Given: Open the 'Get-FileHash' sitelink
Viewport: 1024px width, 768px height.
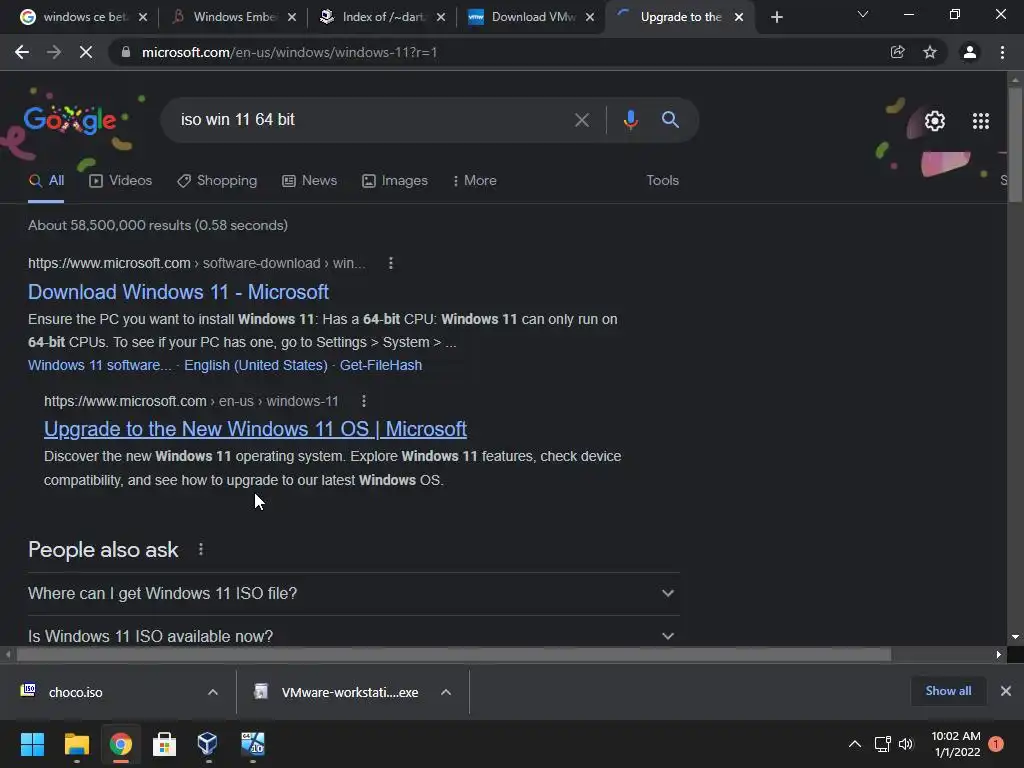Looking at the screenshot, I should [x=381, y=365].
